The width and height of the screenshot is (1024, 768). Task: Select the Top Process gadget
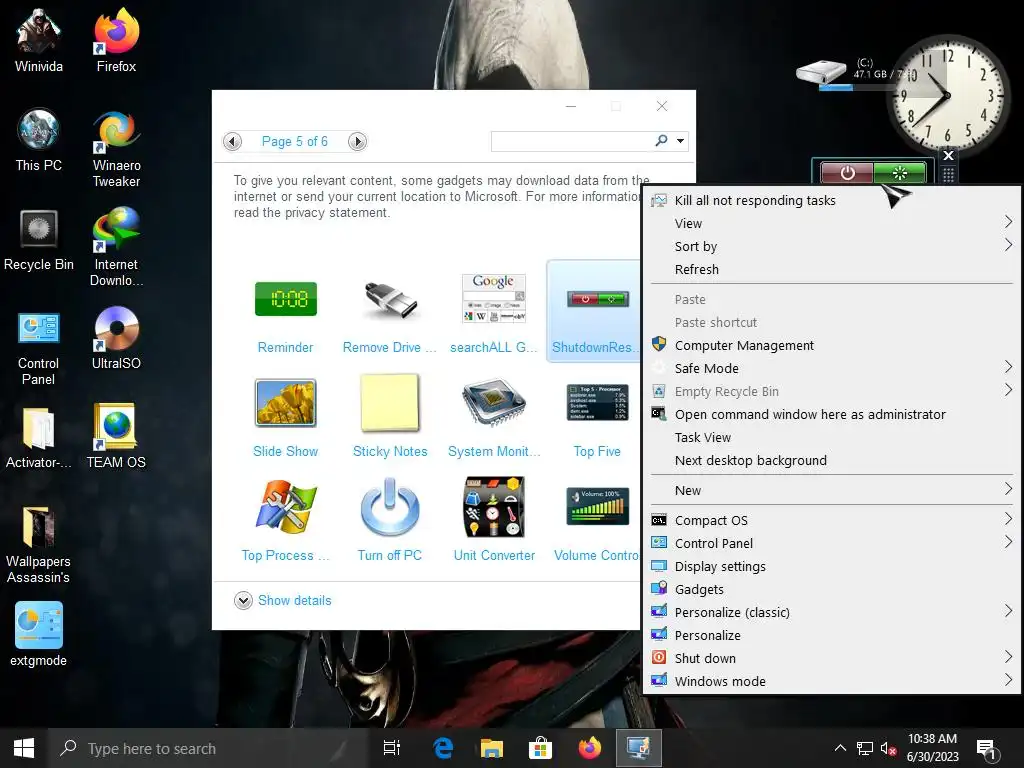tap(285, 521)
